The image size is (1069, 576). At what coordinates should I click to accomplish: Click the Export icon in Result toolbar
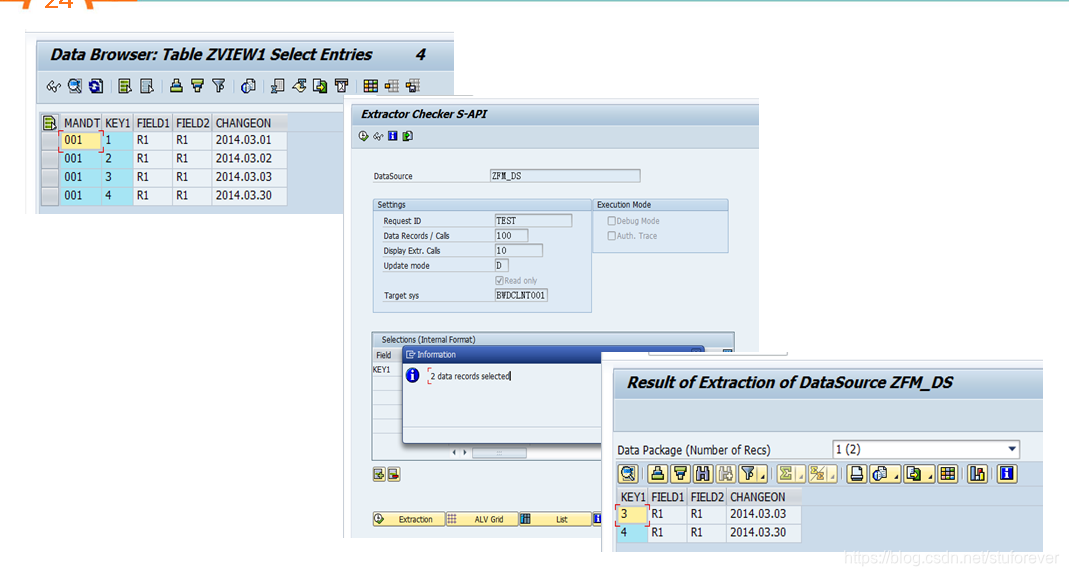coord(914,474)
